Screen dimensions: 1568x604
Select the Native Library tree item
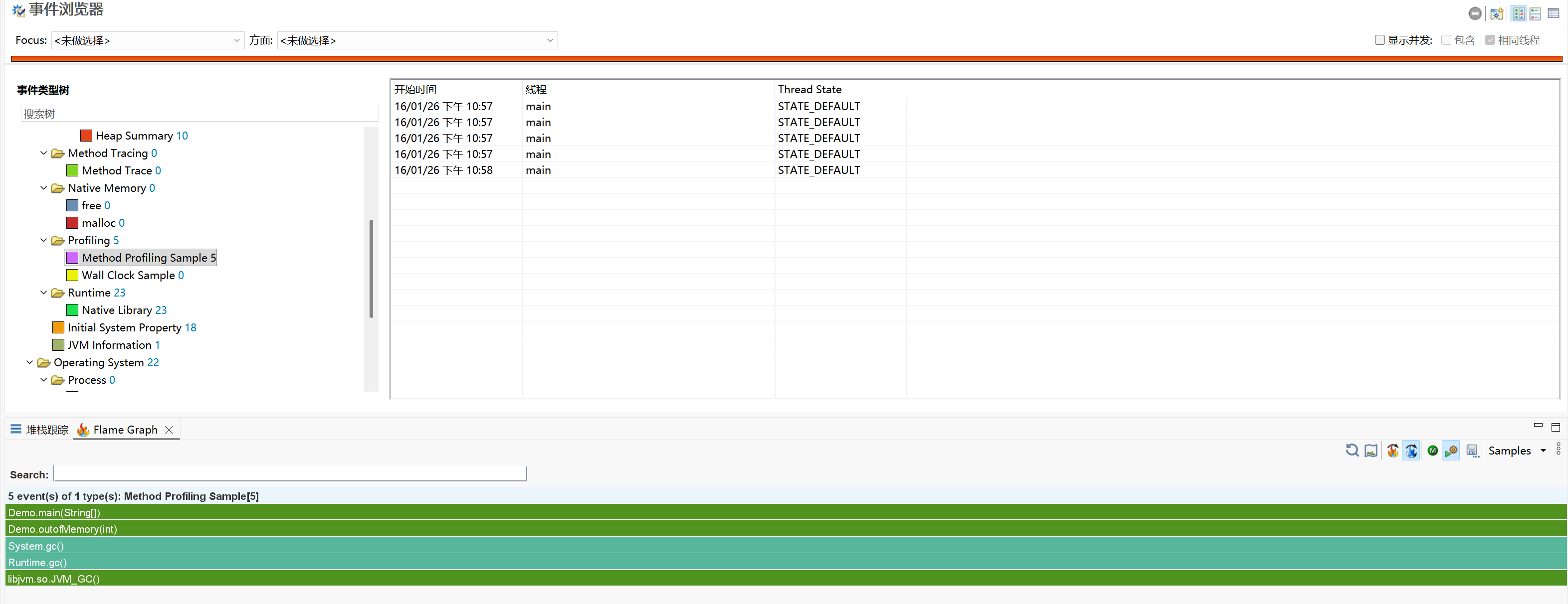[x=117, y=310]
